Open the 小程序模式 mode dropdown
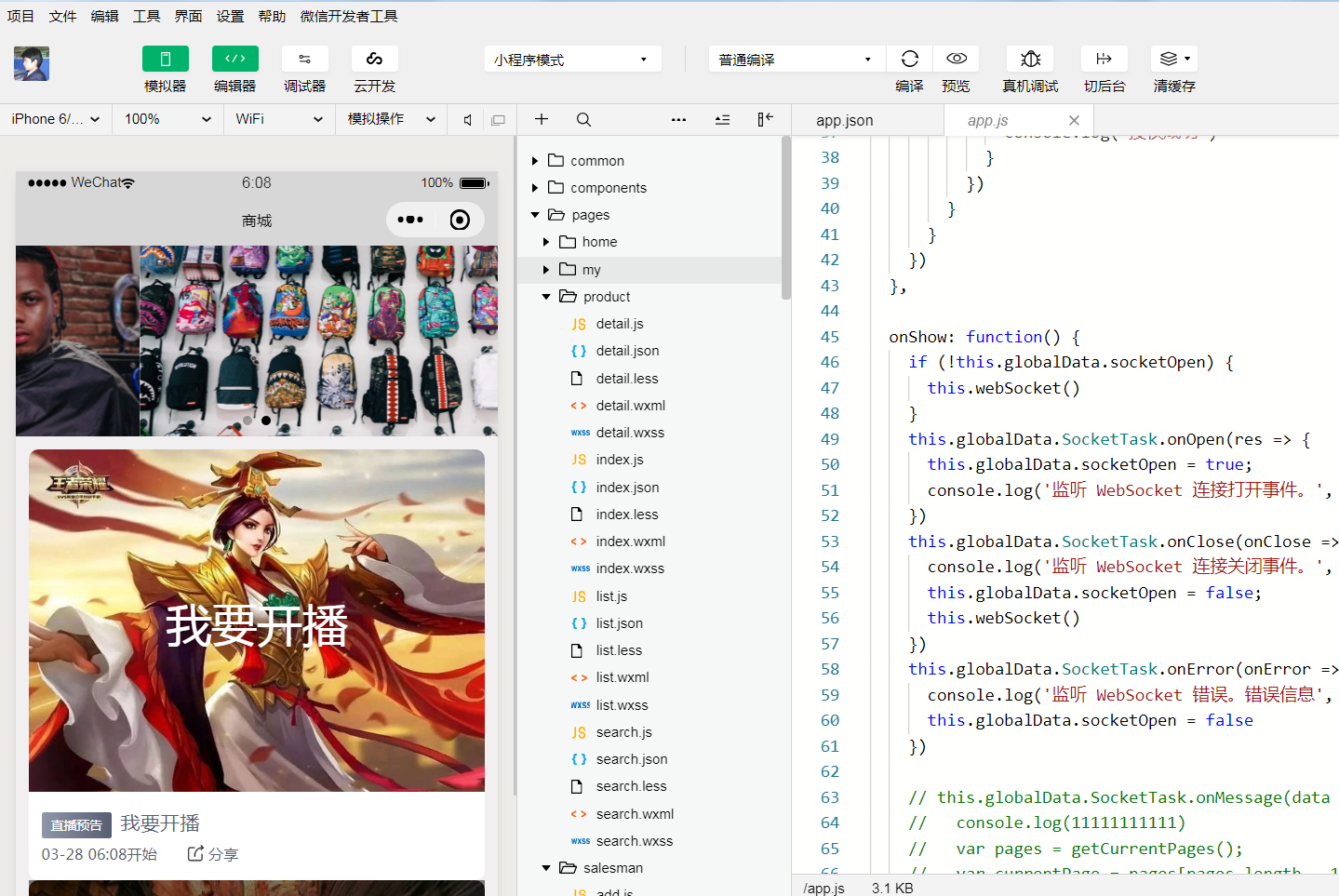Viewport: 1339px width, 896px height. coord(571,60)
